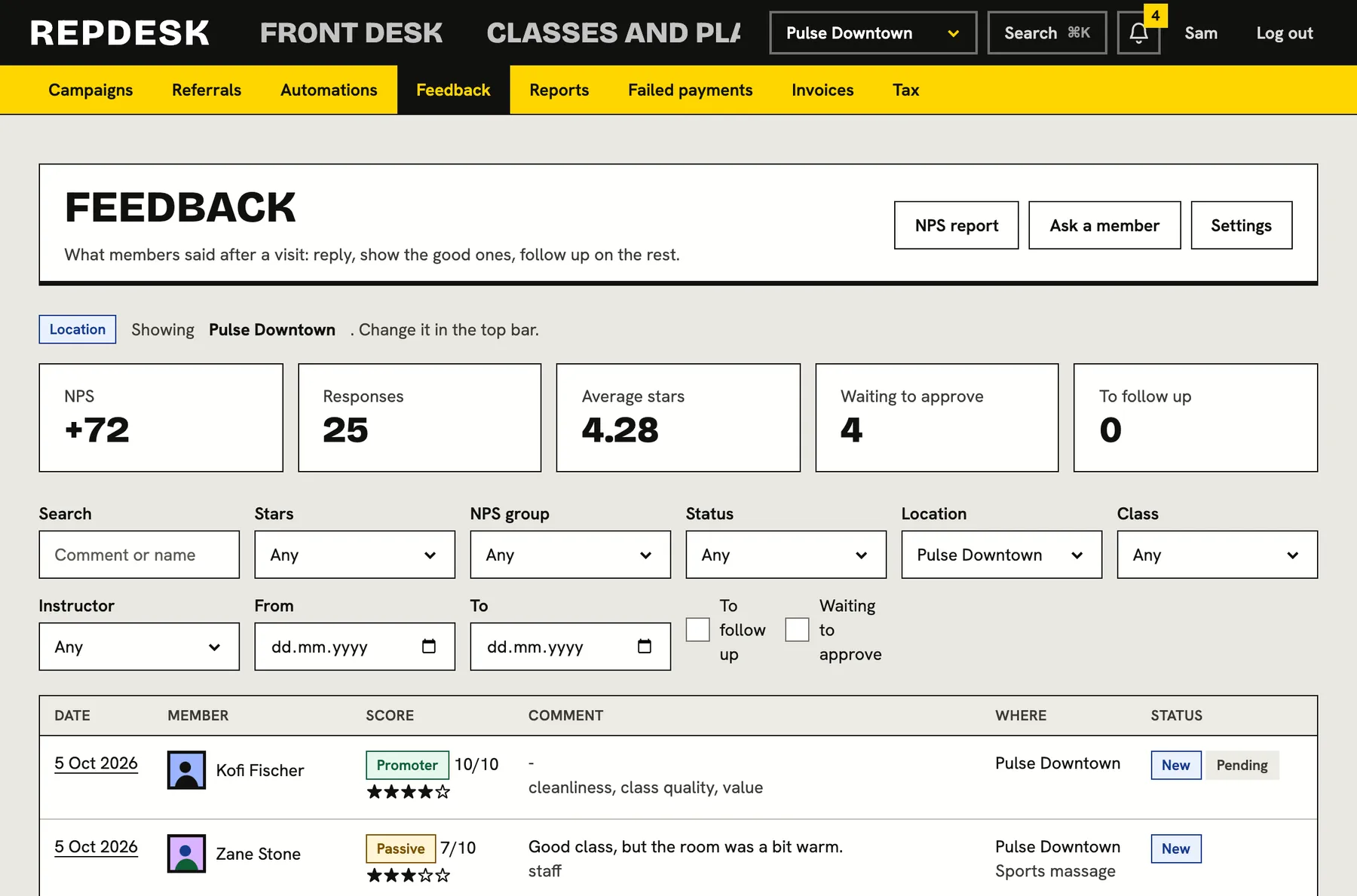Image resolution: width=1357 pixels, height=896 pixels.
Task: Click the Kofi Fischer member name
Action: coord(260,770)
